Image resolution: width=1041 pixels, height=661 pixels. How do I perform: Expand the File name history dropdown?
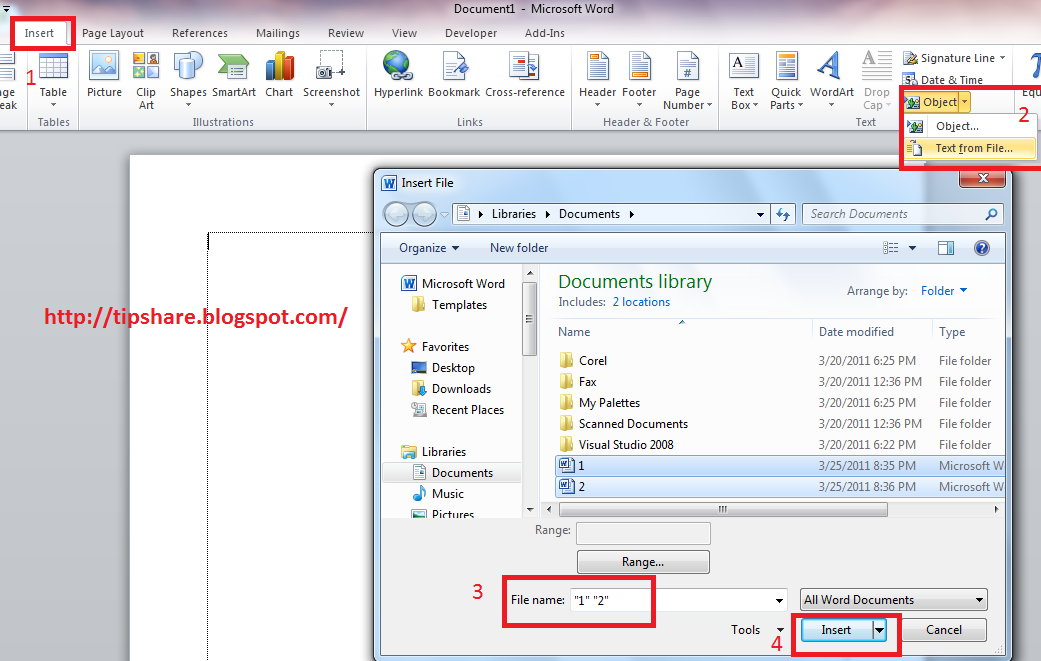click(779, 601)
